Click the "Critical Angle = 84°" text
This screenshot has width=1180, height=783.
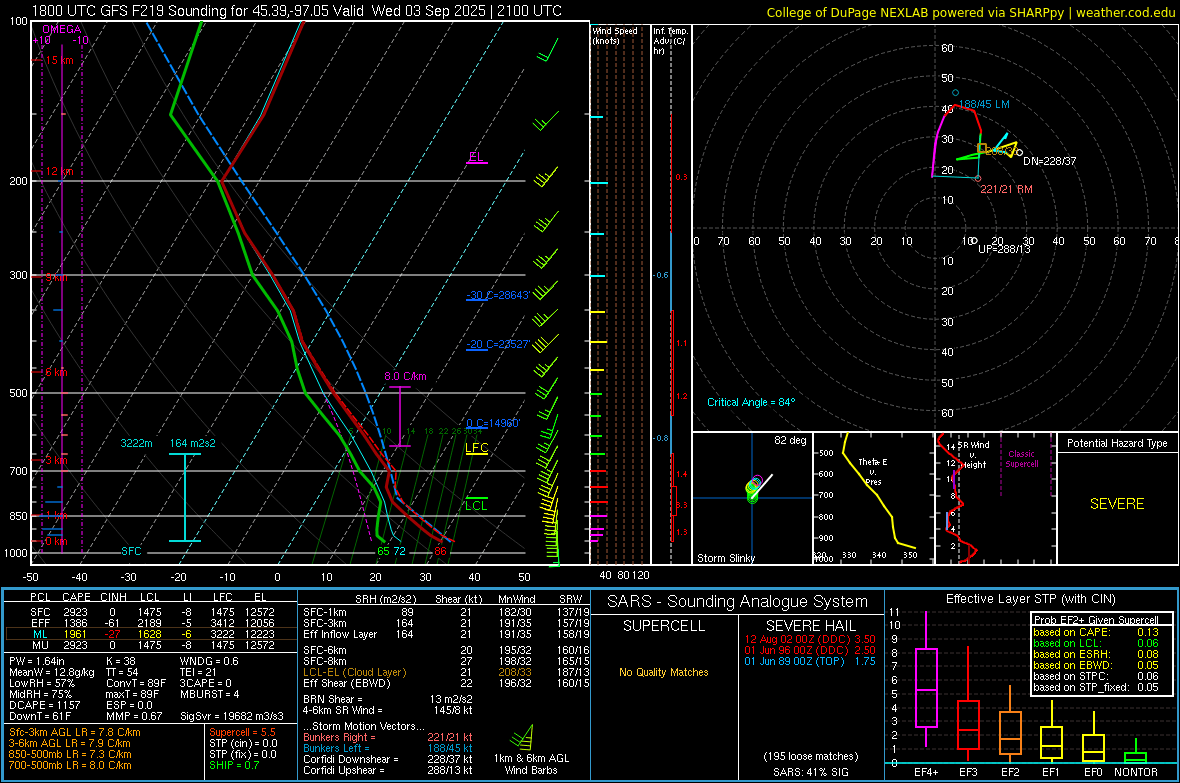[x=751, y=402]
